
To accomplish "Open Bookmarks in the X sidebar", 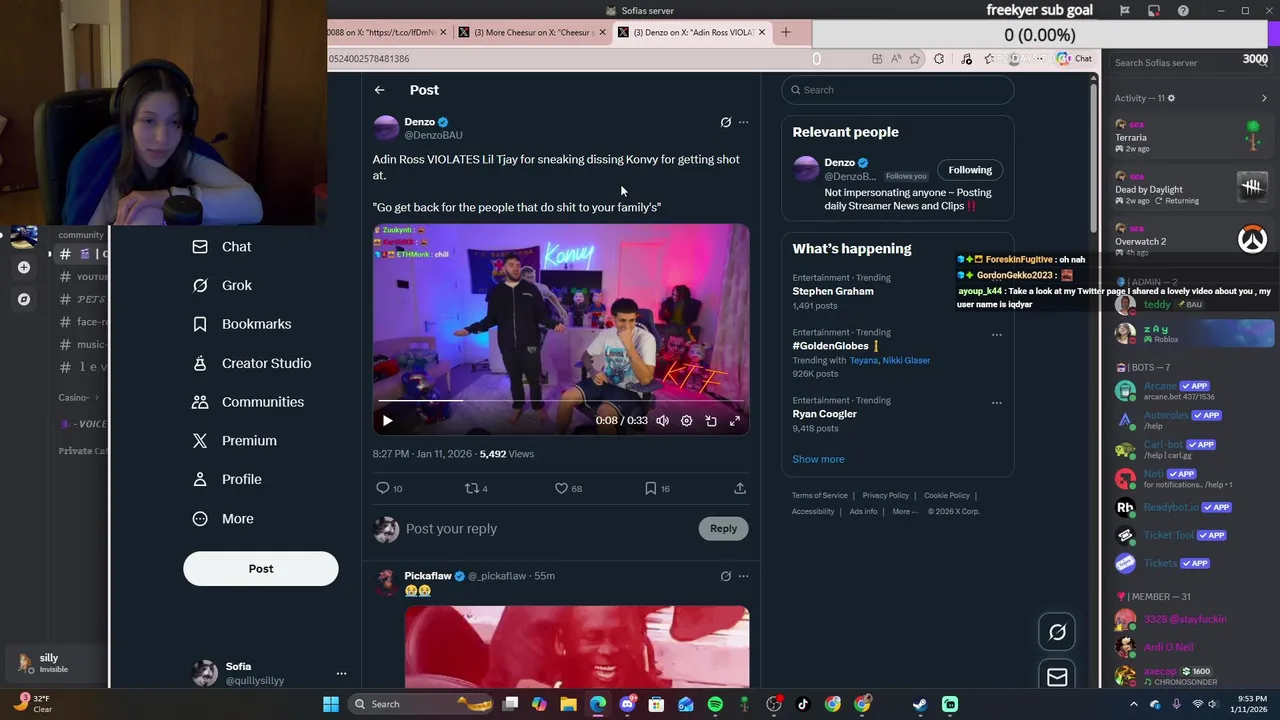I will pos(242,324).
